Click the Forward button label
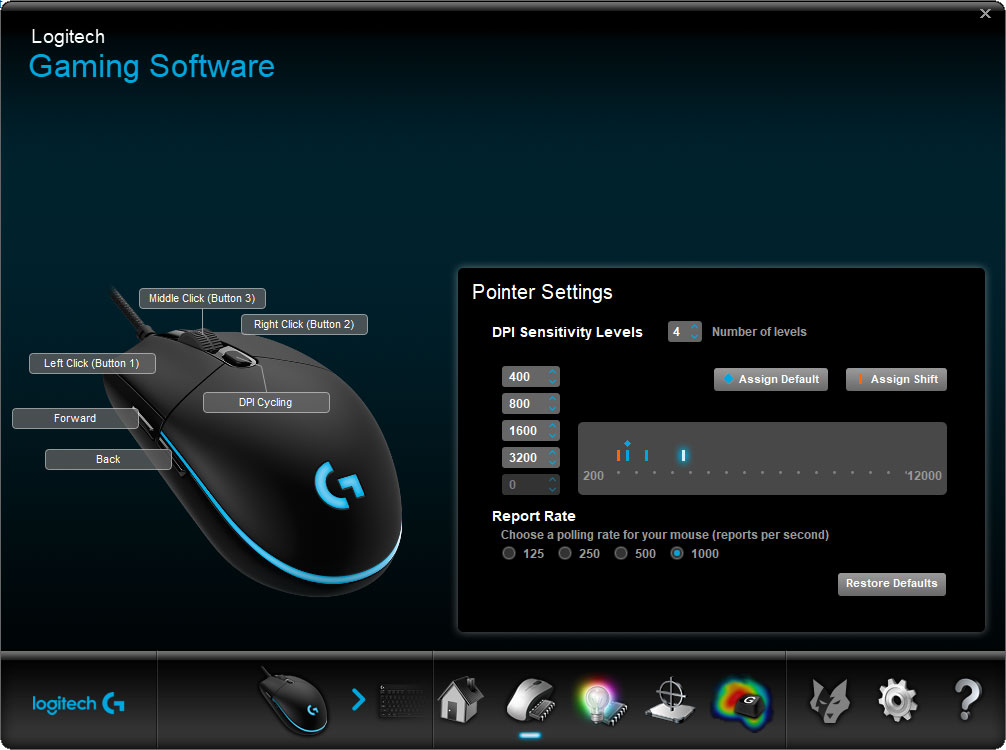The width and height of the screenshot is (1006, 750). coord(75,418)
